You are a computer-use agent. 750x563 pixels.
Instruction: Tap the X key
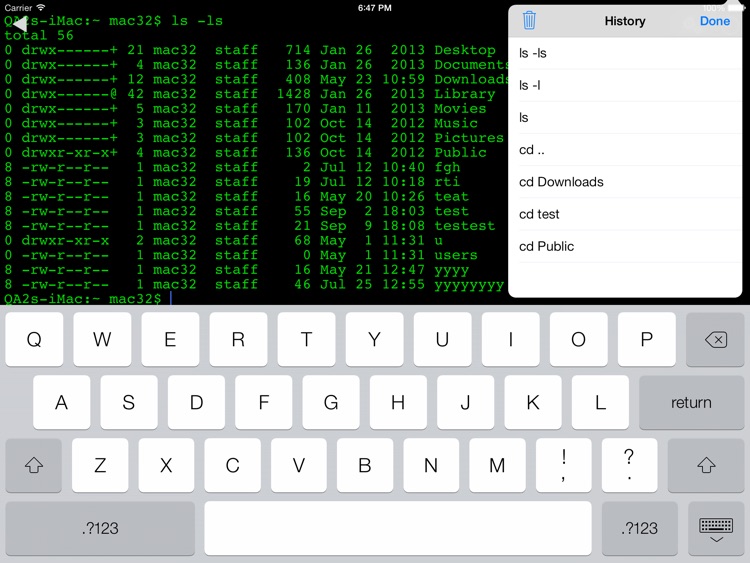tap(166, 465)
